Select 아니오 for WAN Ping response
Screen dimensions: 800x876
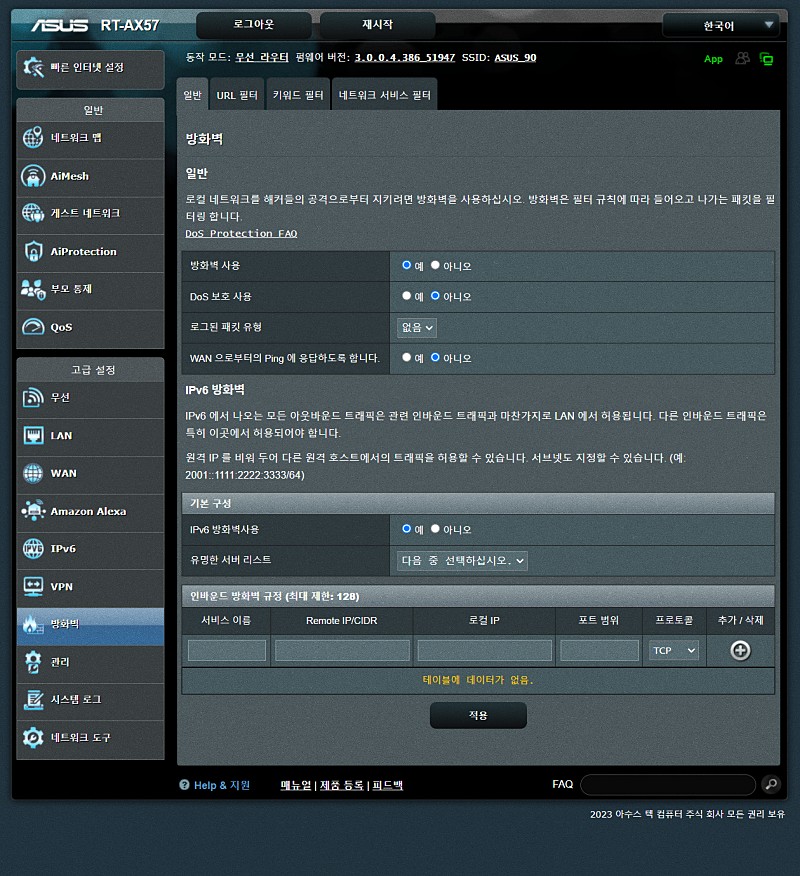435,357
